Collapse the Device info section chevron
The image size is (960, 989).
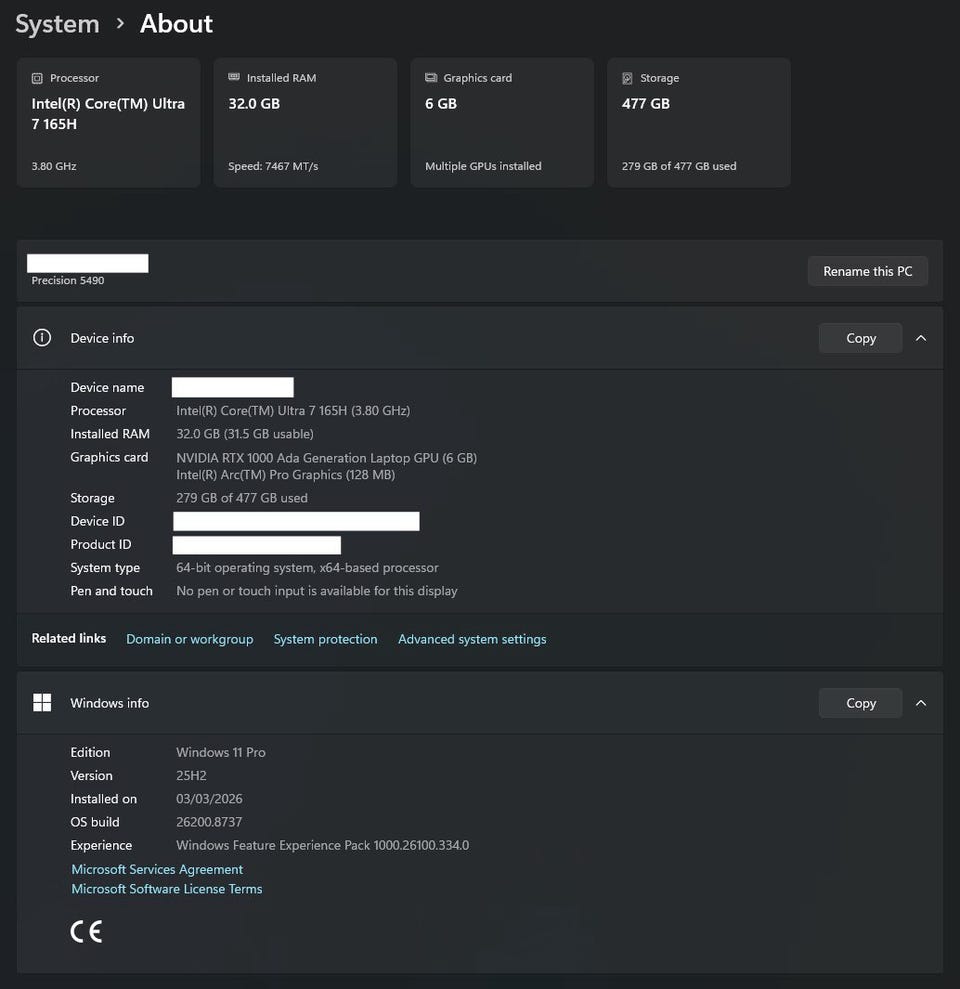click(x=921, y=338)
